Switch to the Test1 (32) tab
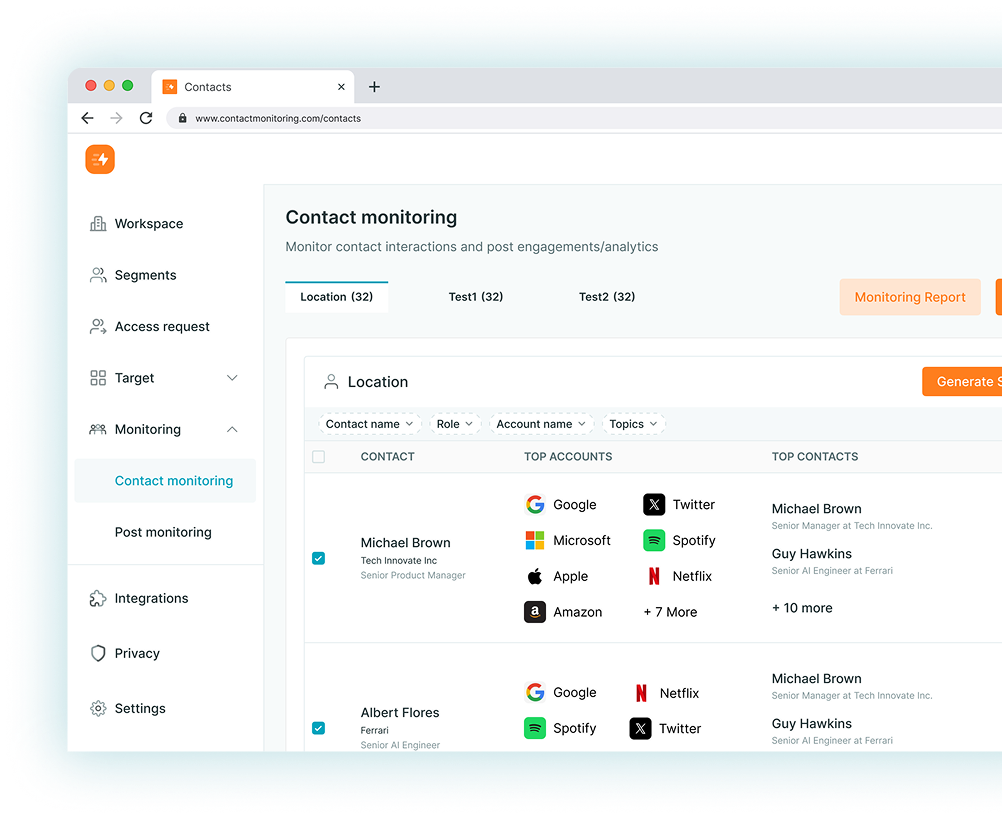The height and width of the screenshot is (819, 1002). (476, 297)
